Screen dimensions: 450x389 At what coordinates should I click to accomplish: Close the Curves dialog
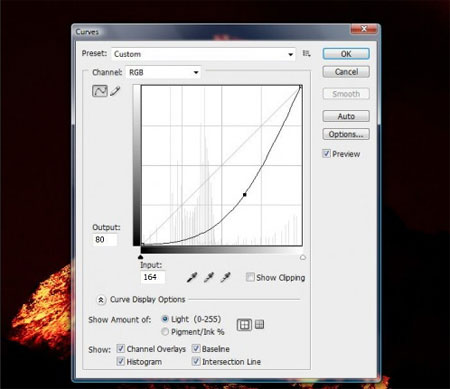[364, 29]
